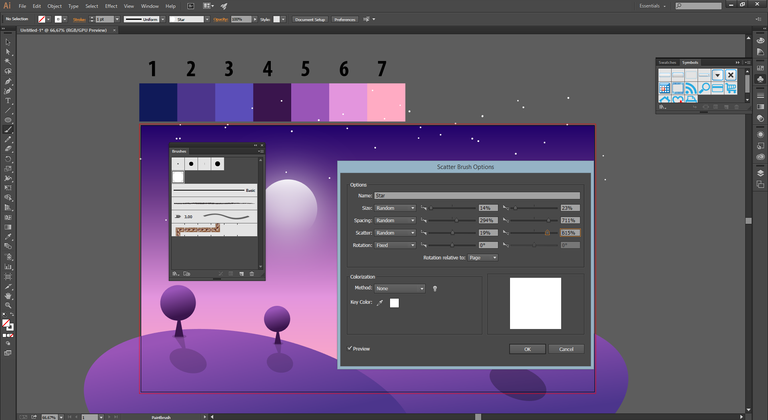
Task: Select the white Star scatter brush thumbnail
Action: (178, 177)
